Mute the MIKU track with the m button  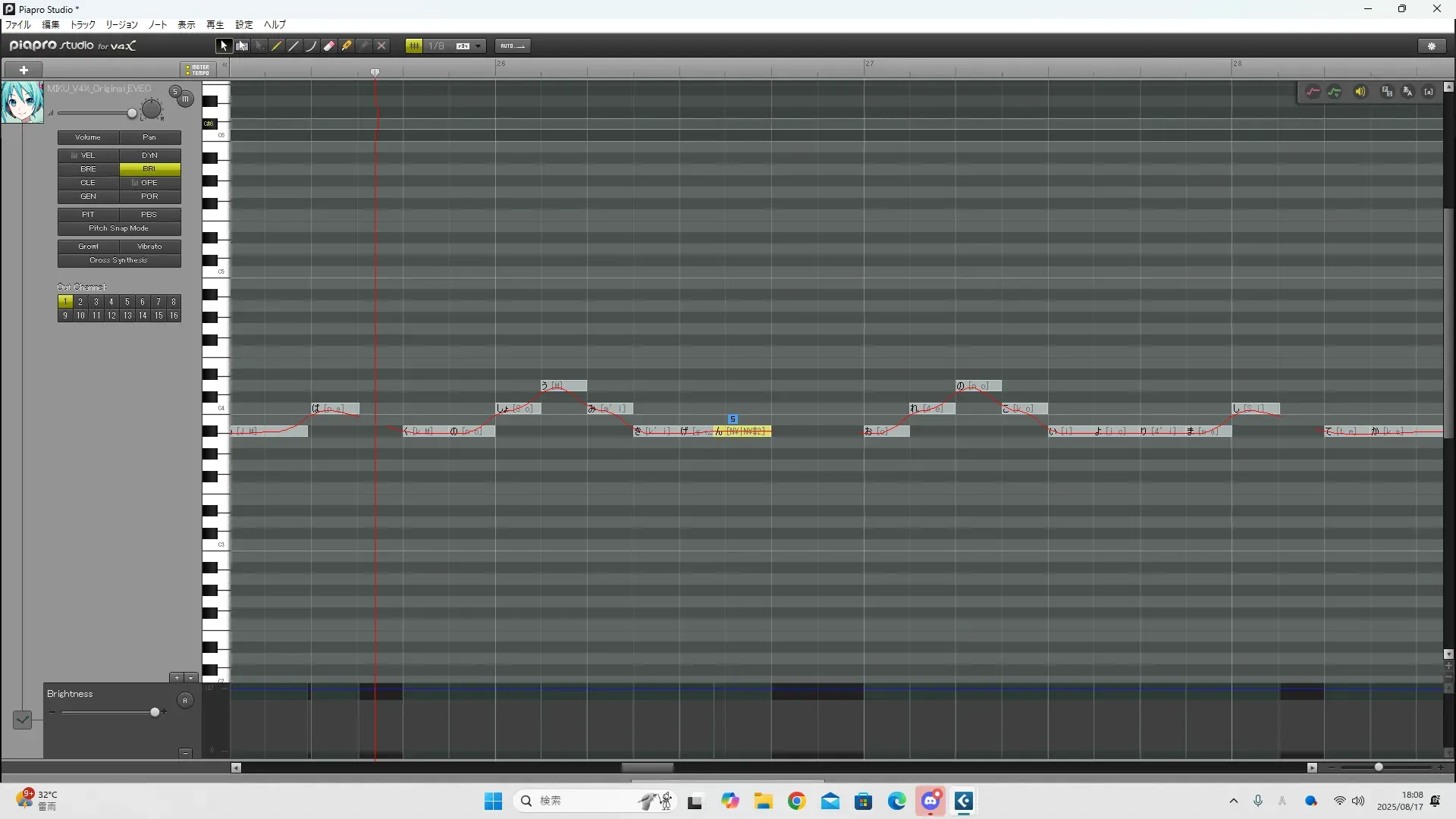[x=185, y=99]
